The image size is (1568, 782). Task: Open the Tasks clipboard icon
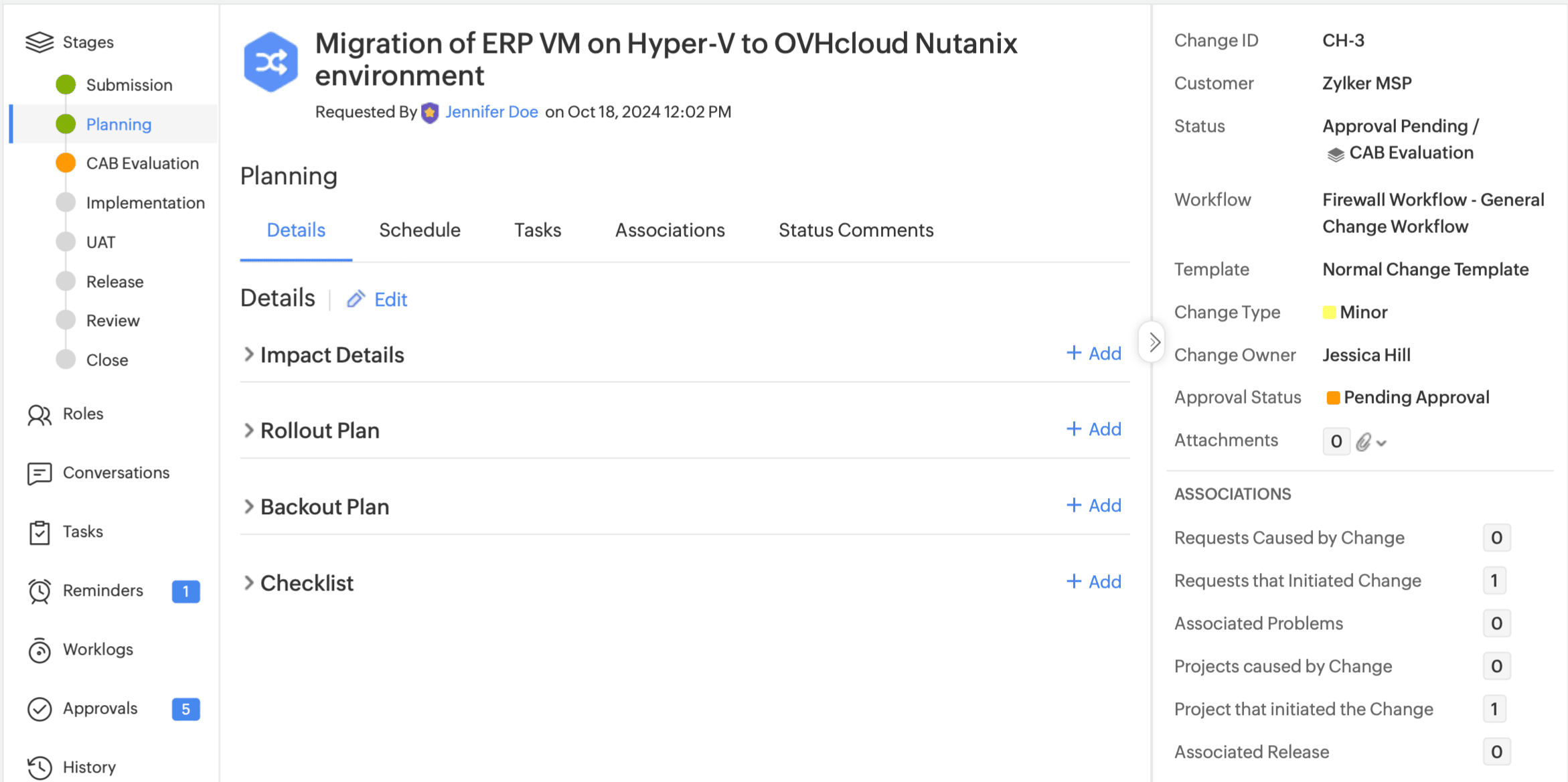39,533
